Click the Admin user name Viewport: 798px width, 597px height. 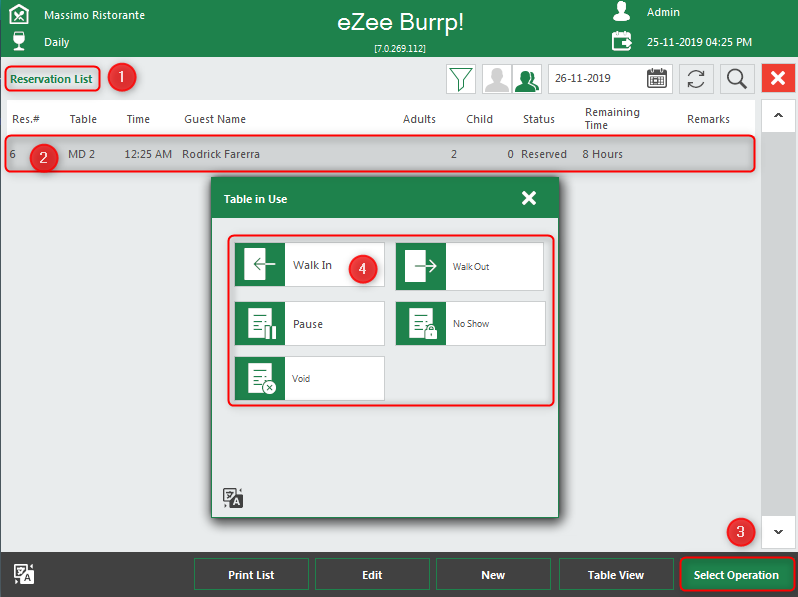[663, 12]
